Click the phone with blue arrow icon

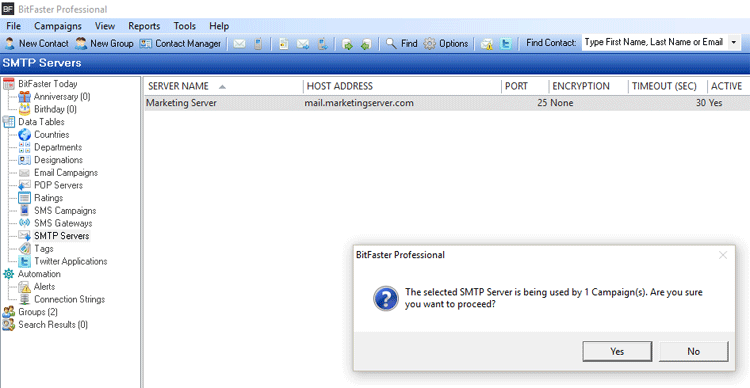[x=323, y=44]
